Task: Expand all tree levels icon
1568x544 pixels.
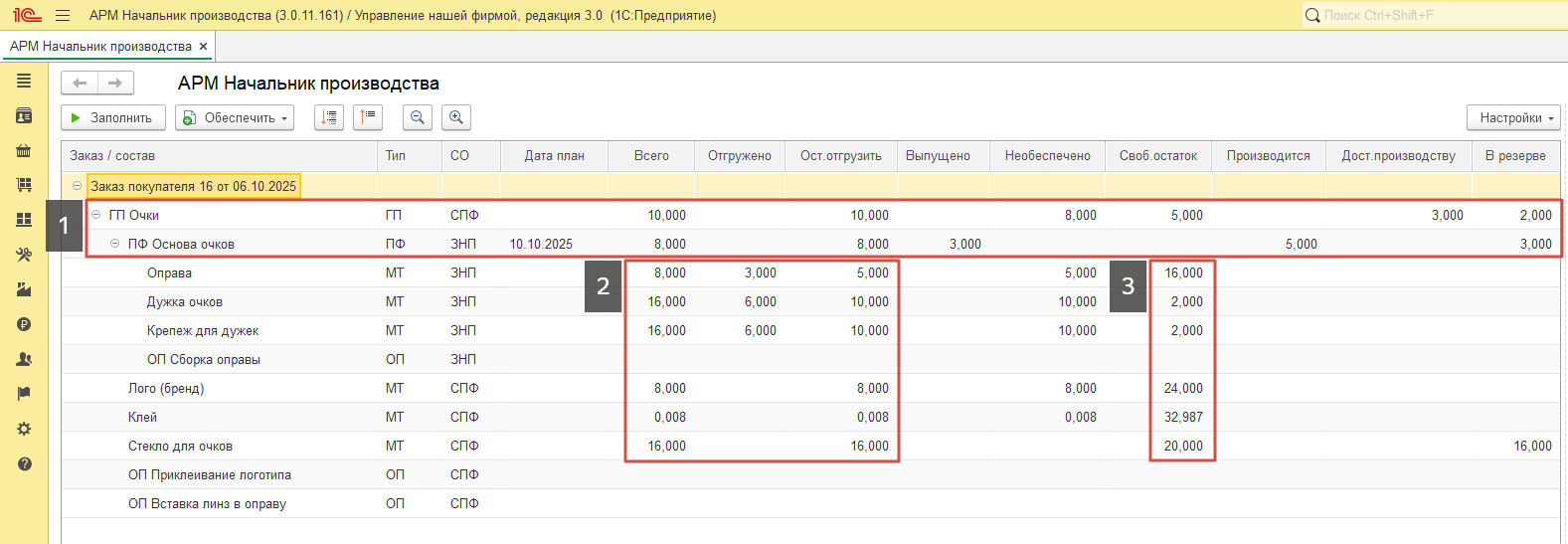Action: pyautogui.click(x=329, y=117)
